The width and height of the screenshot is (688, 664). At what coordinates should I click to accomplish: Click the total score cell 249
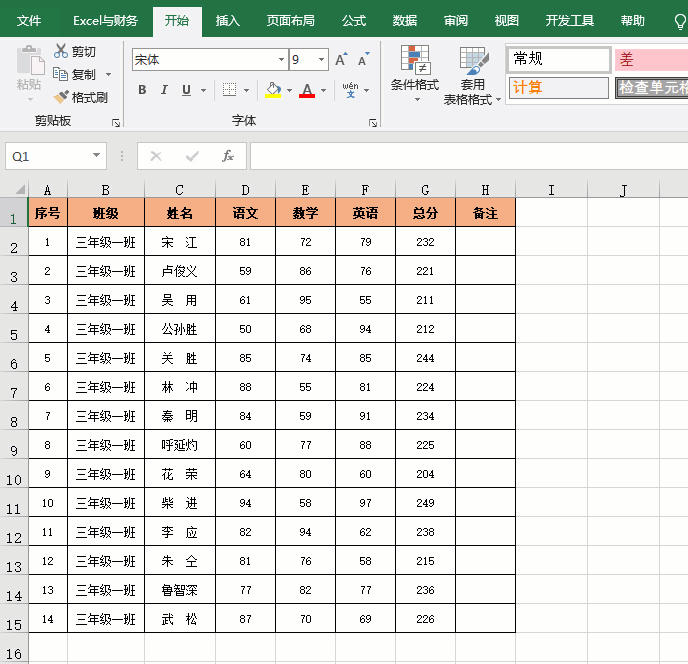(x=425, y=503)
